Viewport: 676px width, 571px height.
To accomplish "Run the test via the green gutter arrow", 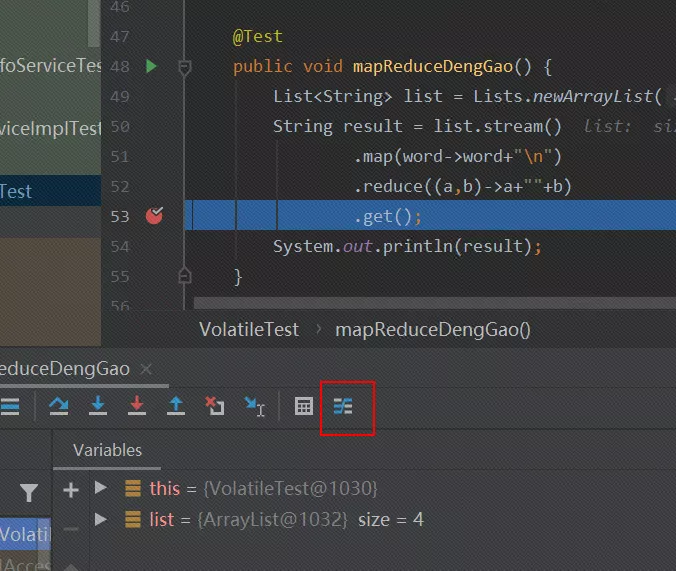I will (x=151, y=66).
